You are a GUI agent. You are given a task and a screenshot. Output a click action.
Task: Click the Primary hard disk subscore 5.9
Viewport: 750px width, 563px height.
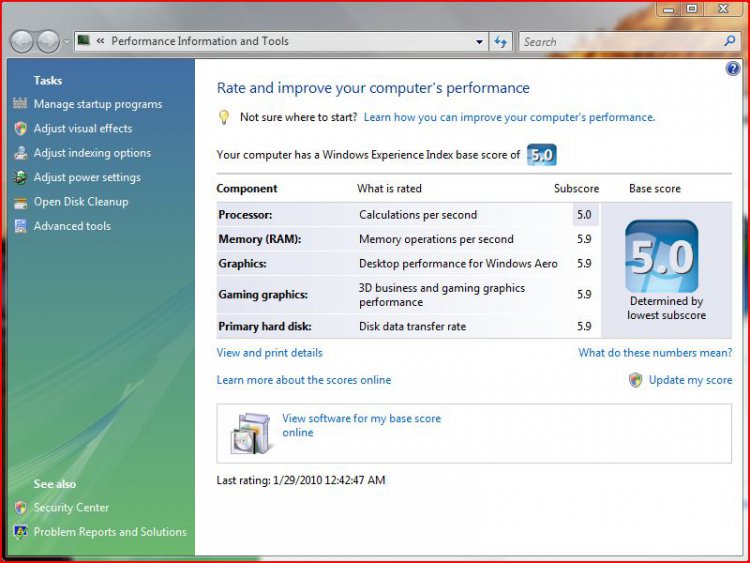tap(584, 326)
